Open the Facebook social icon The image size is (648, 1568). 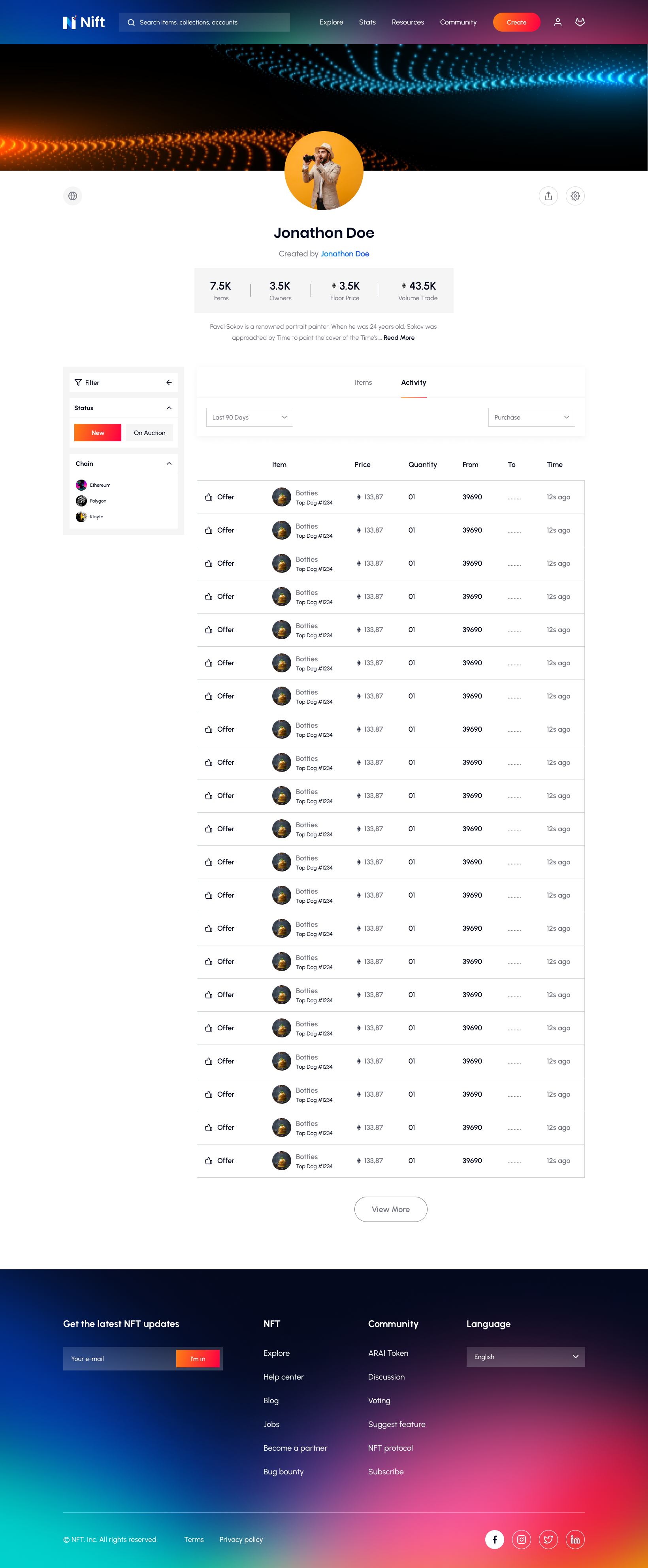[495, 1540]
